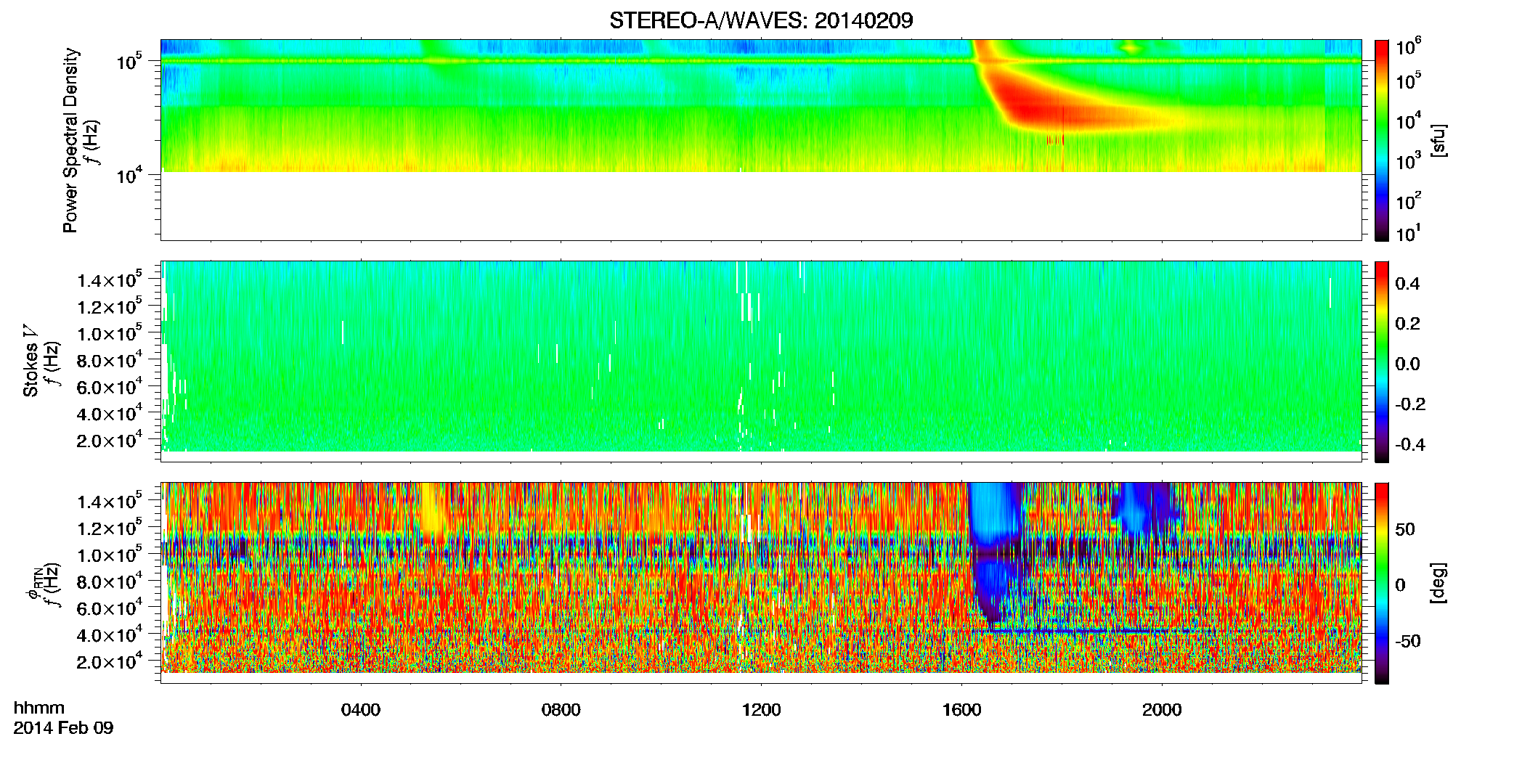This screenshot has width=1522, height=784.
Task: Click the 1600 time tick label
Action: [962, 710]
